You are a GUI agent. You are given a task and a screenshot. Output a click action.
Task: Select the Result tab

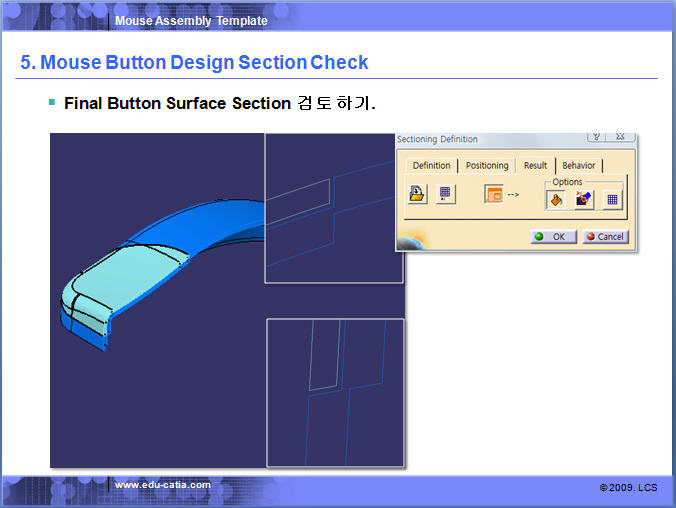click(x=535, y=165)
